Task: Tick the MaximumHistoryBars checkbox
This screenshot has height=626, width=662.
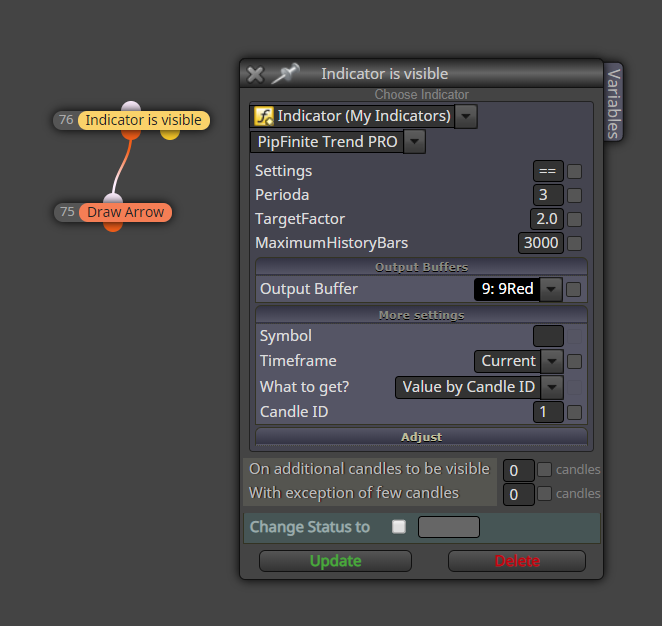Action: point(574,244)
